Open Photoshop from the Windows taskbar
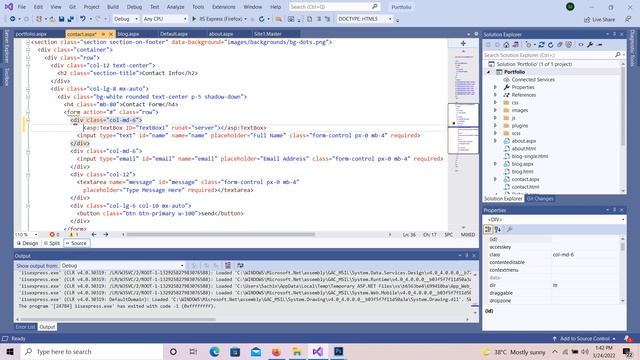The height and width of the screenshot is (360, 640). coord(338,351)
